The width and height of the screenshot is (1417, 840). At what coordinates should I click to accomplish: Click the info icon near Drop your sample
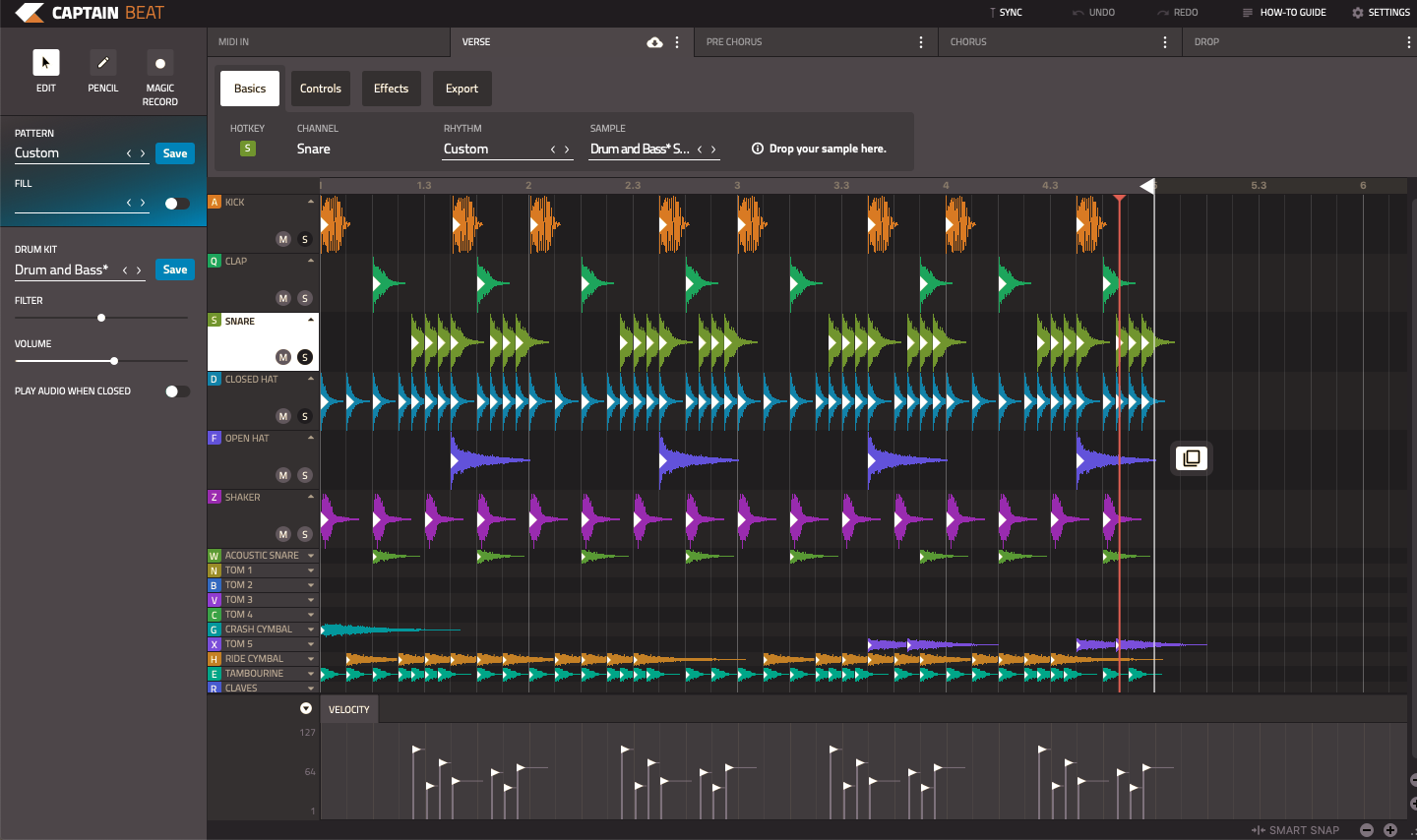758,149
